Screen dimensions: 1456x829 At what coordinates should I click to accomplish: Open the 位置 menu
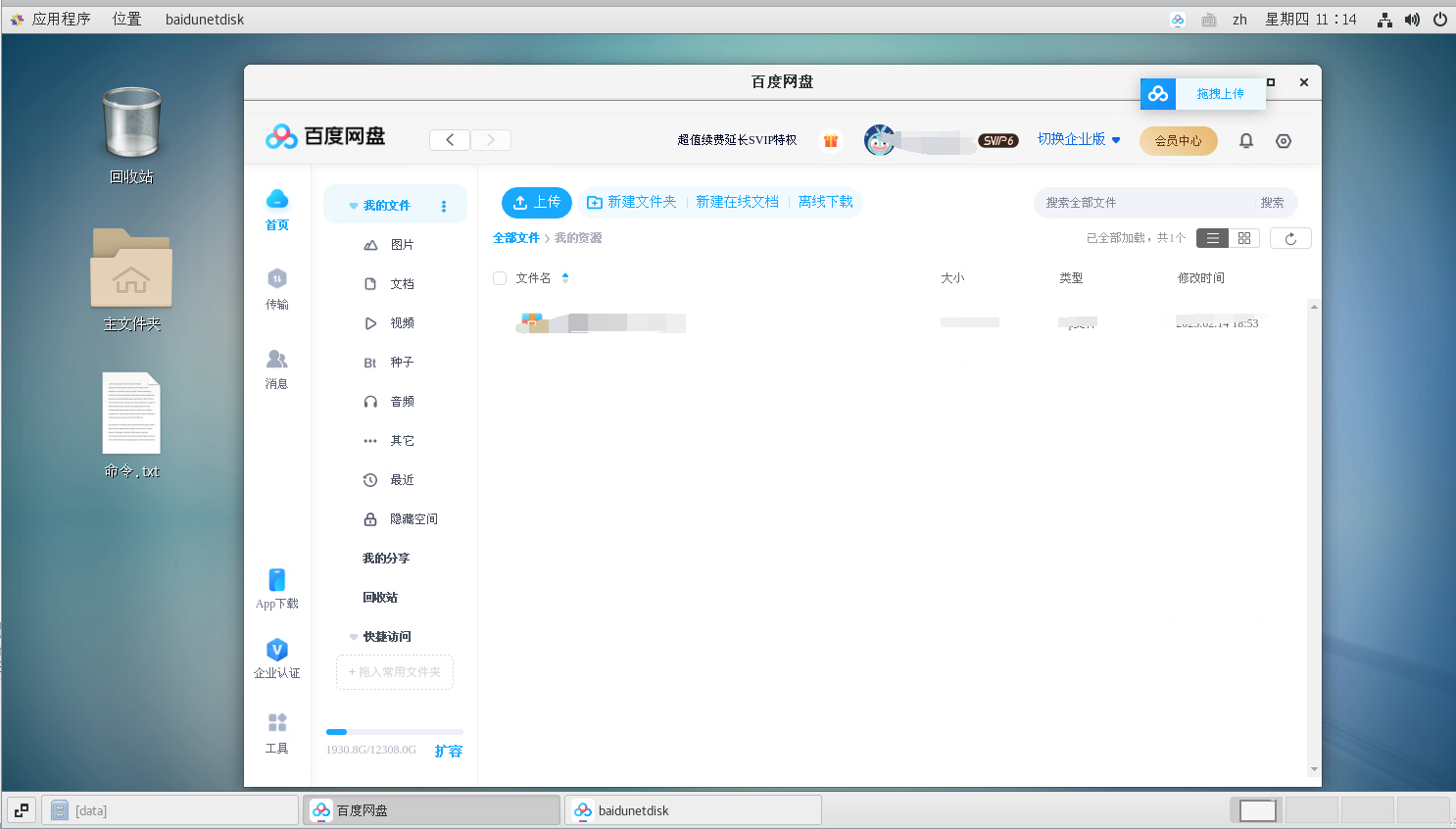click(126, 19)
